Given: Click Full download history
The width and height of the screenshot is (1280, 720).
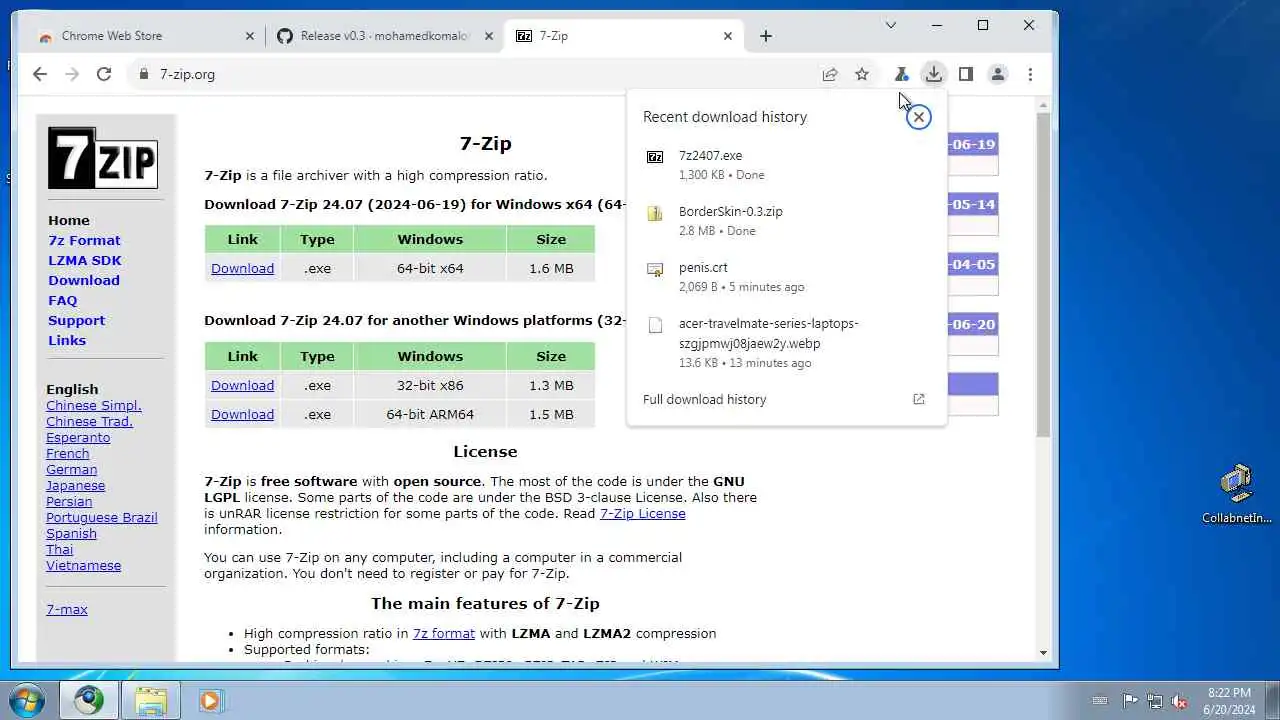Looking at the screenshot, I should point(705,399).
